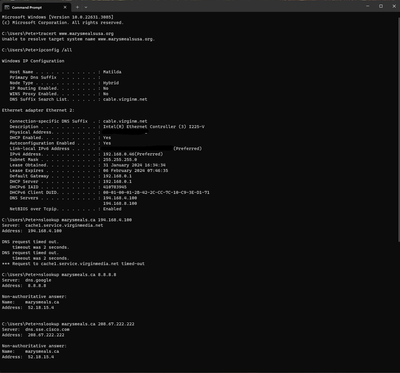Click the tracert www.marysmealsusa.org command line
400x373 pixels.
[x=58, y=33]
